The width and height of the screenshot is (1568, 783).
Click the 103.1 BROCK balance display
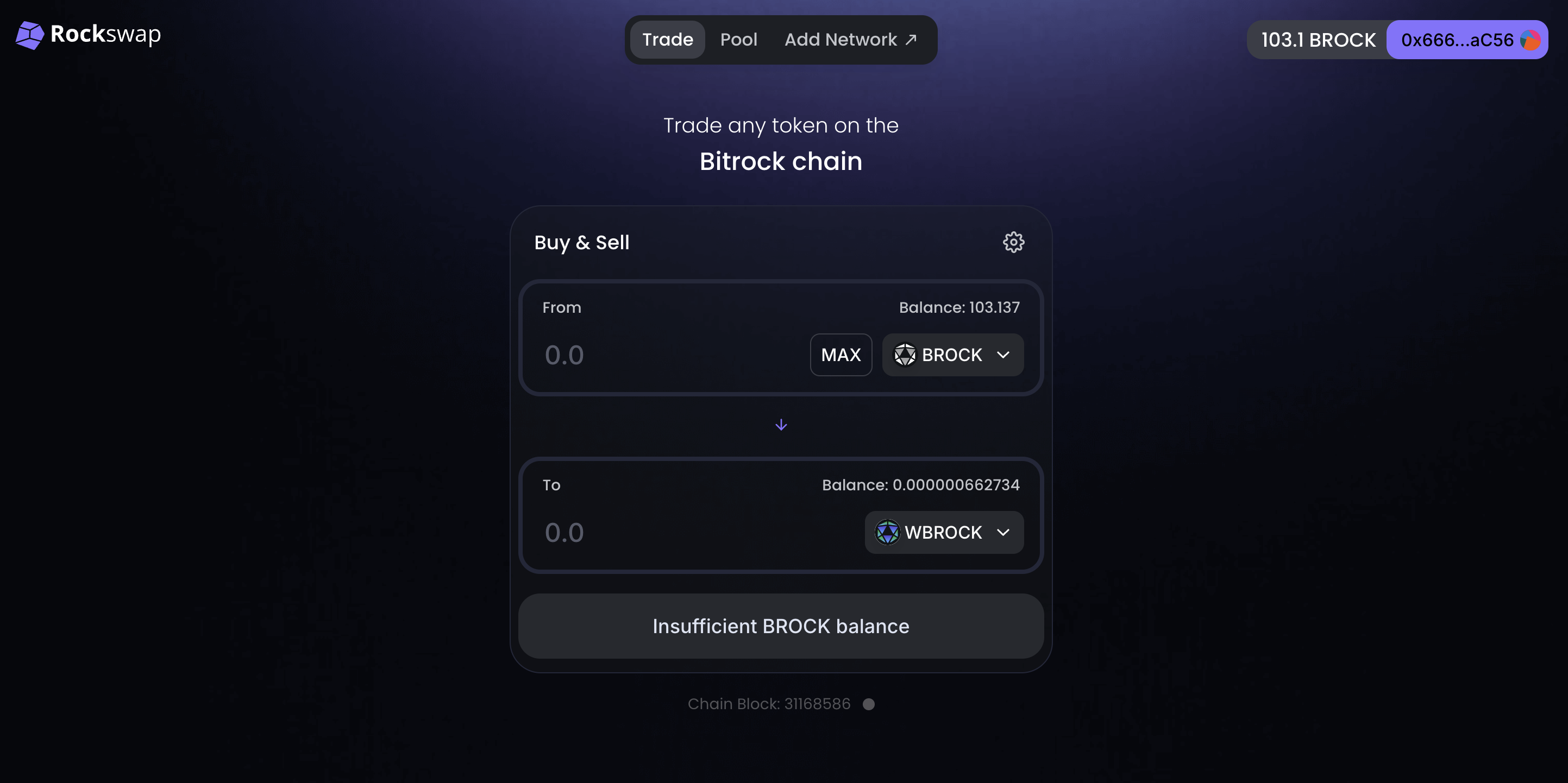coord(1318,40)
